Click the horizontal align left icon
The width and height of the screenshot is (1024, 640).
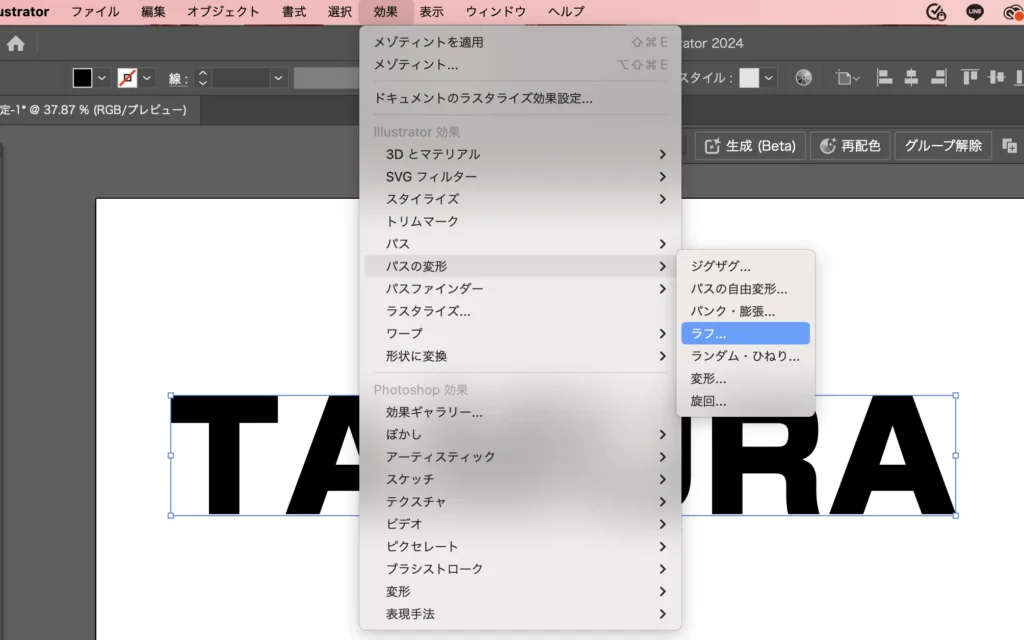click(884, 78)
